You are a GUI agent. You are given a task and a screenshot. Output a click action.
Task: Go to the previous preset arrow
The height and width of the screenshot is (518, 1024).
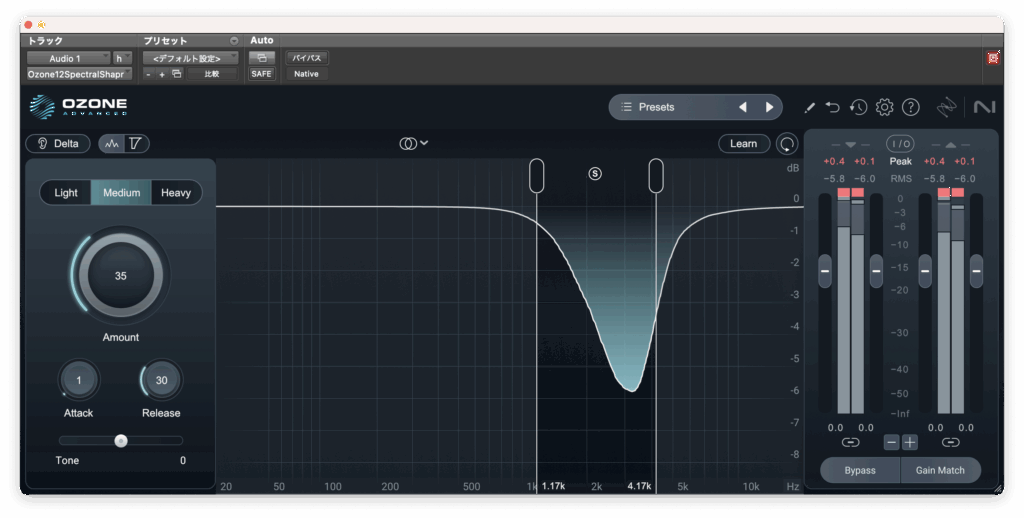742,107
